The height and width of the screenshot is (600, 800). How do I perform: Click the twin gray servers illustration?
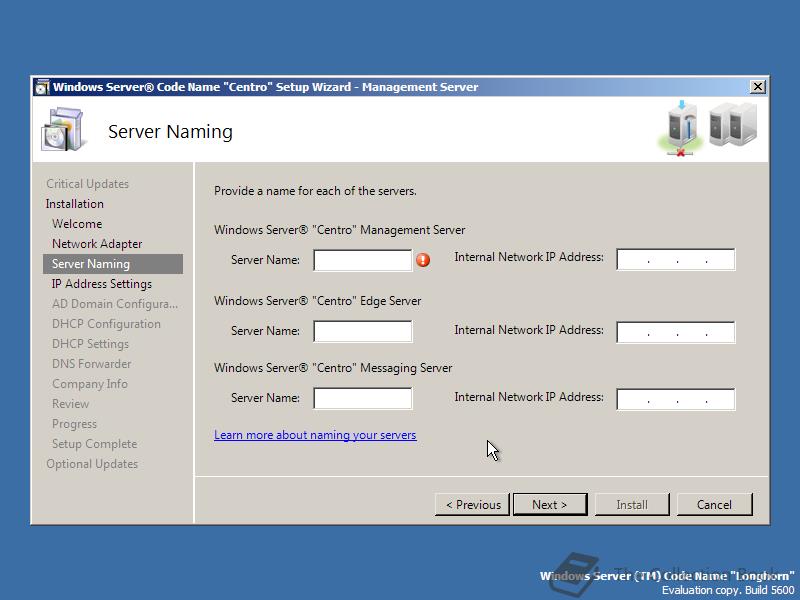tap(733, 124)
